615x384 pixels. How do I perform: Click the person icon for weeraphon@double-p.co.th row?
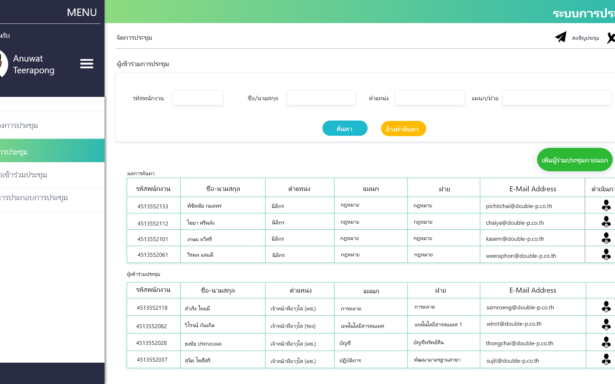click(x=606, y=255)
